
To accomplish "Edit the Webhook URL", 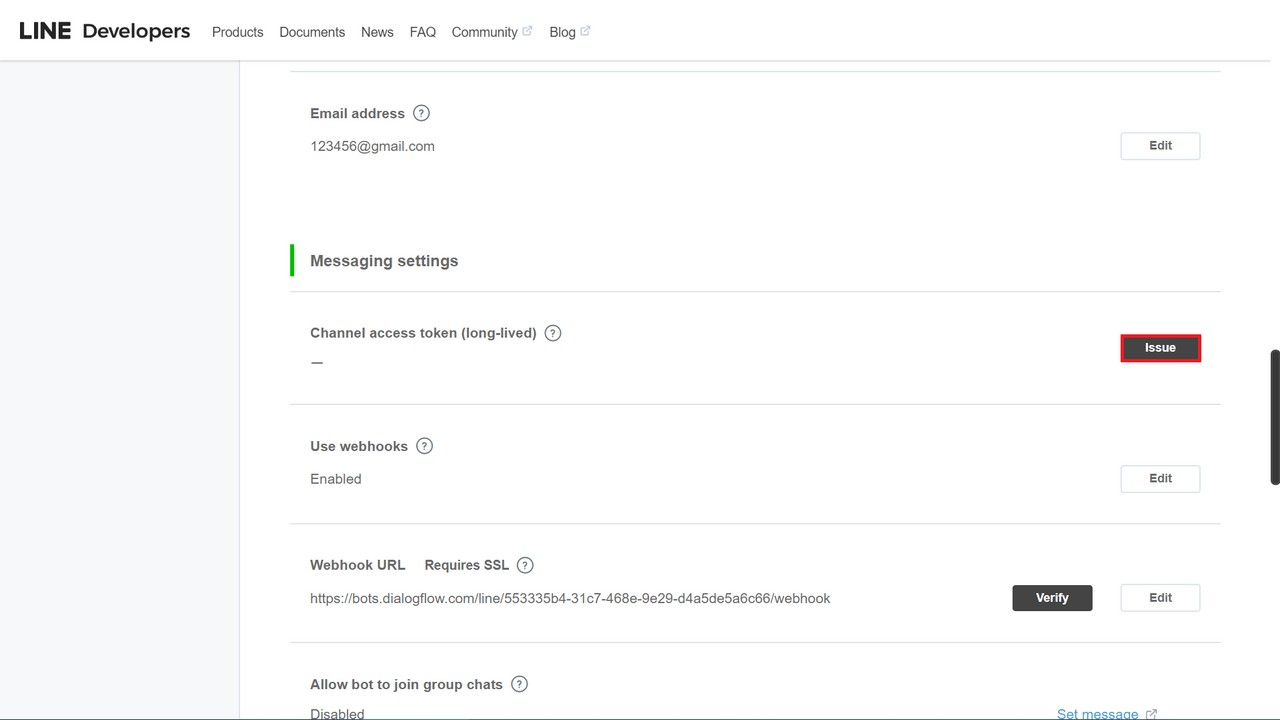I will tap(1160, 598).
